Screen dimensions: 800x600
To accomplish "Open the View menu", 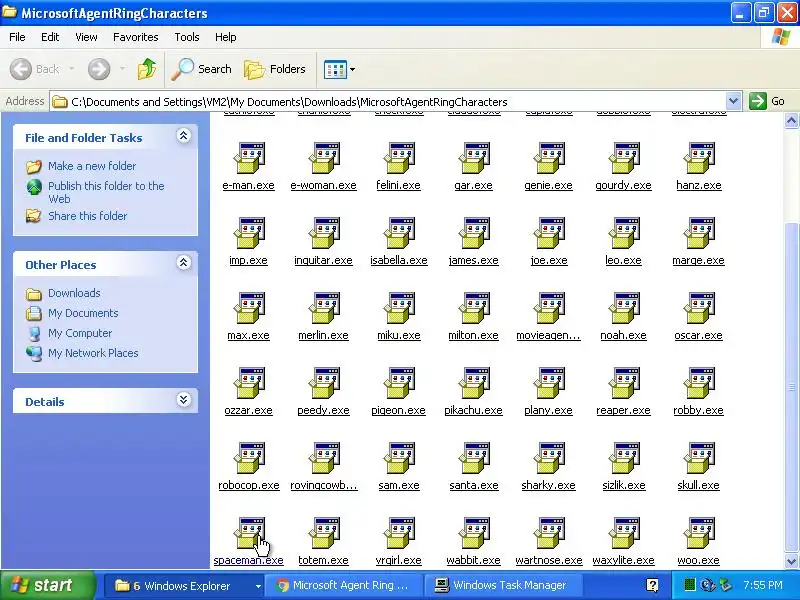I will (x=86, y=37).
